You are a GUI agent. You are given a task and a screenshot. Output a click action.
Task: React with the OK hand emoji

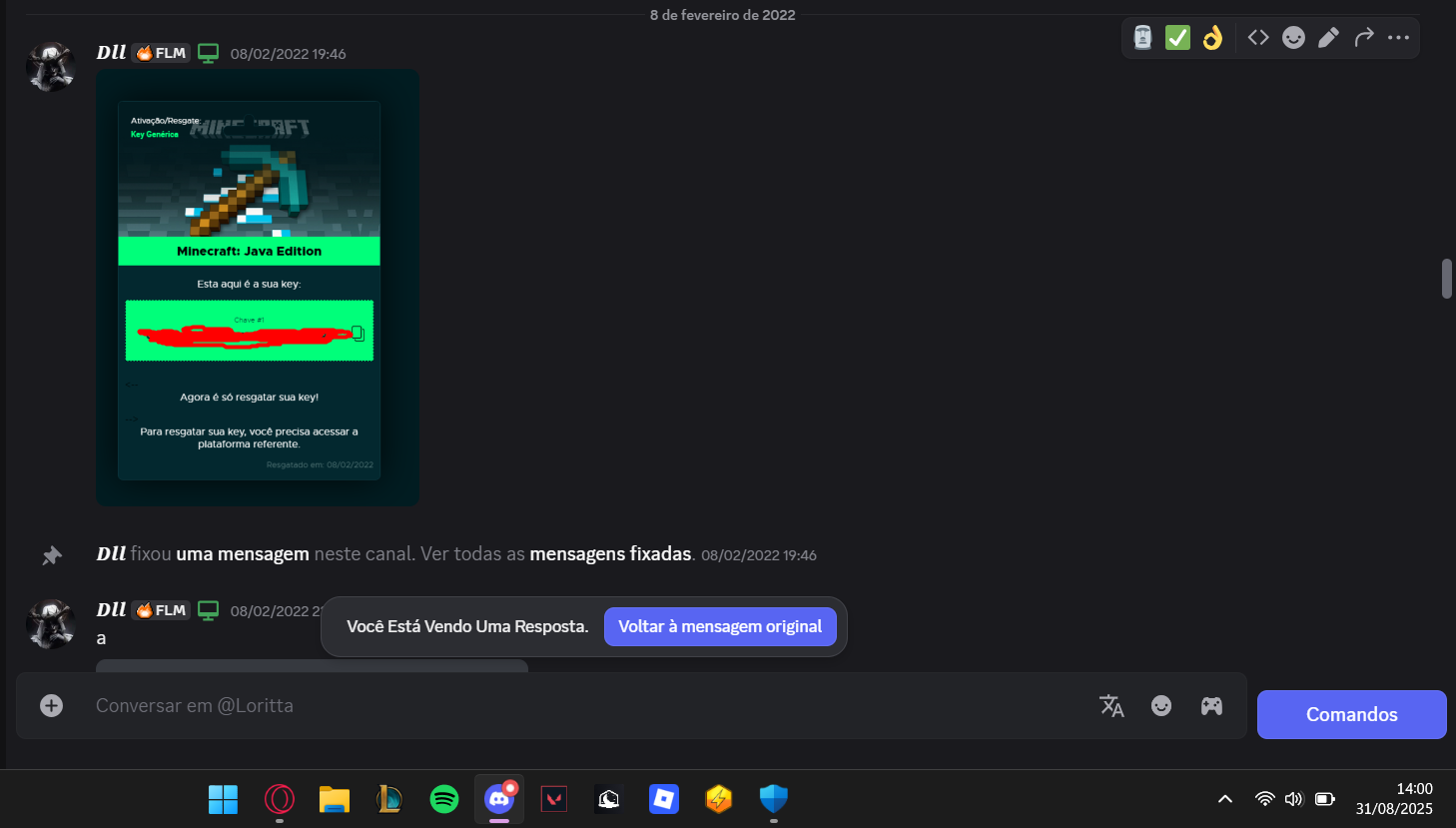1212,38
